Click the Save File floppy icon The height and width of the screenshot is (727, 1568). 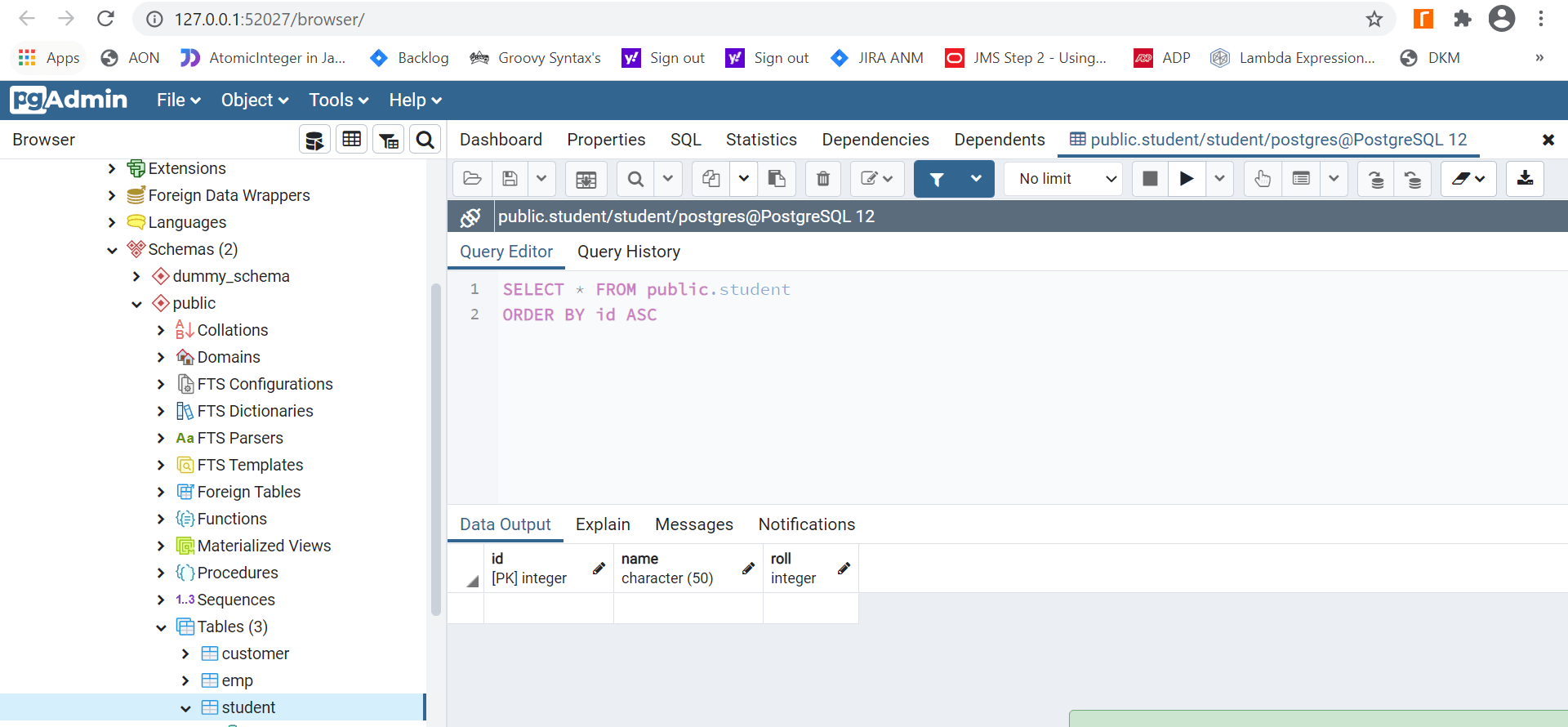click(510, 179)
